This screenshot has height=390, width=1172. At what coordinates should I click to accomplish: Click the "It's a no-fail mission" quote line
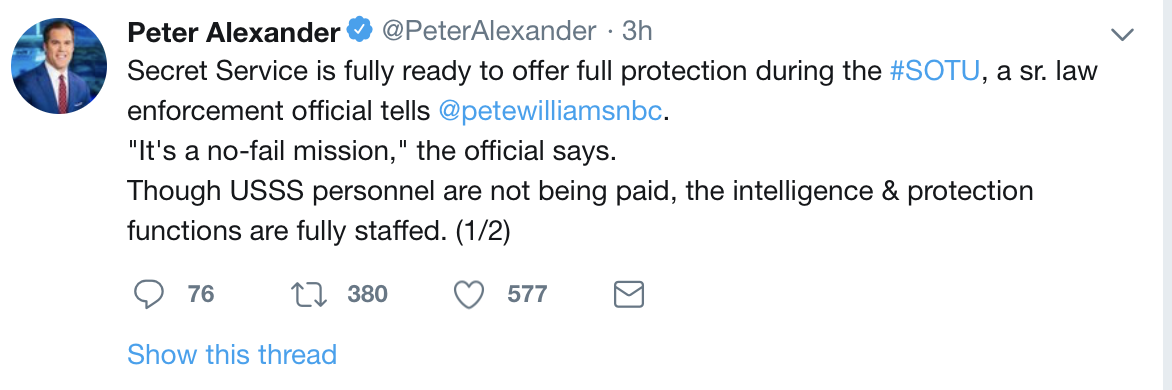[x=371, y=151]
